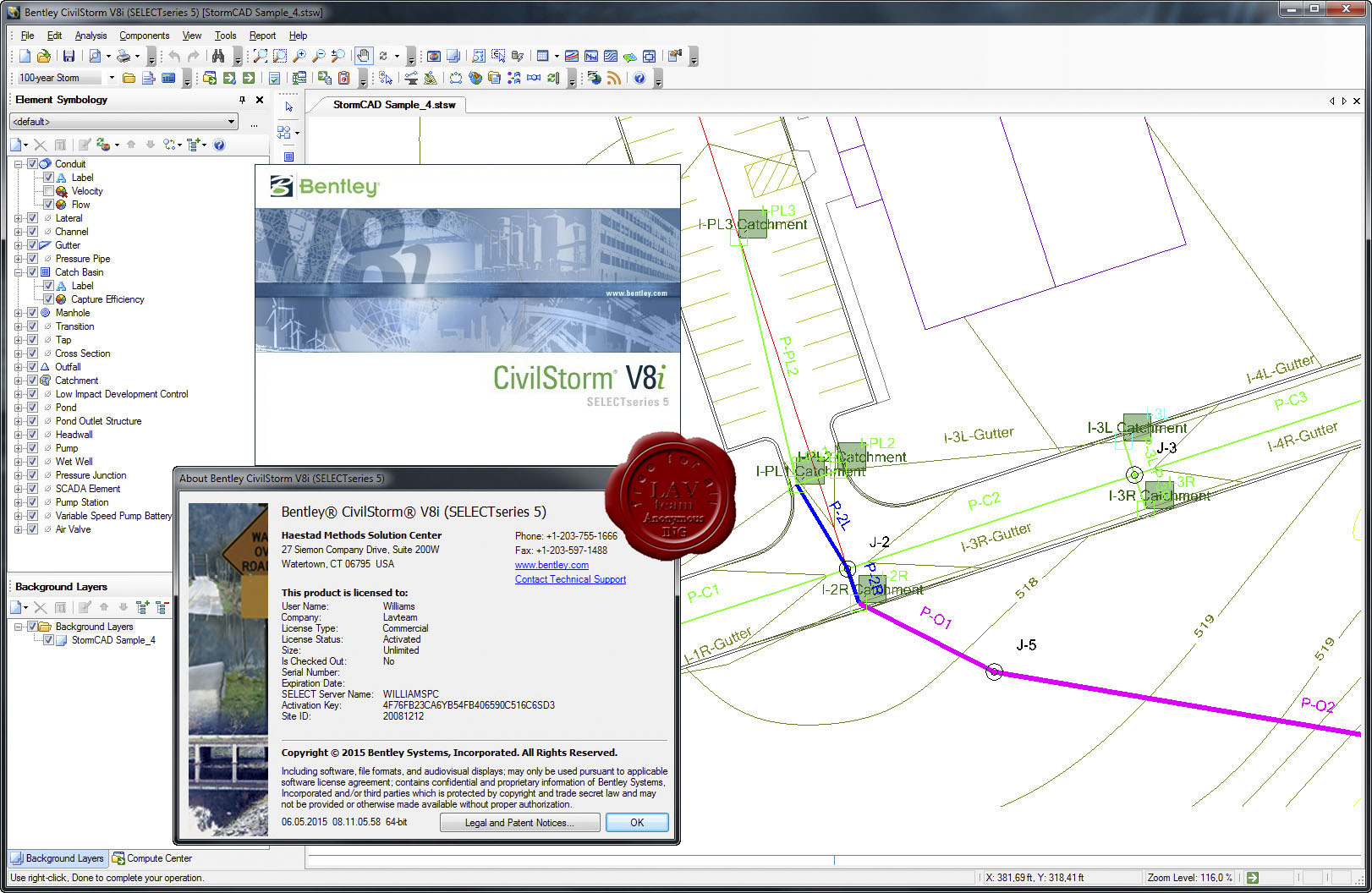
Task: Click the Open file folder icon
Action: (43, 56)
